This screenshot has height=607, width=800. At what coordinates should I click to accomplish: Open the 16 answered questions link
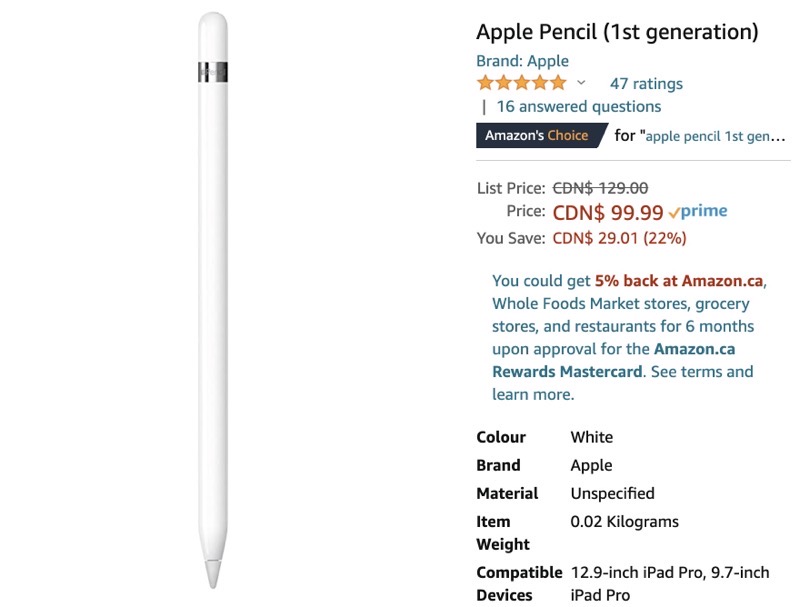[578, 107]
